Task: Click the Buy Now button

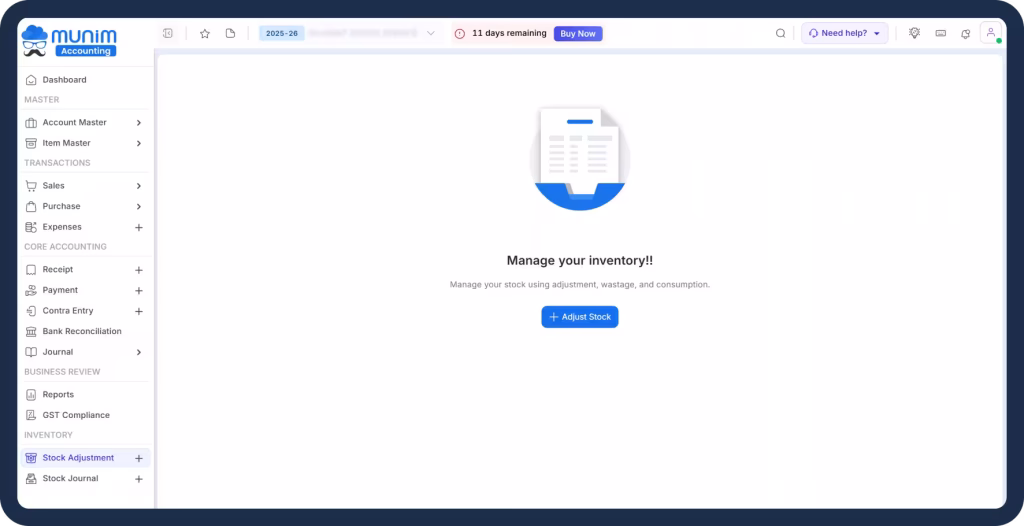Action: coord(578,33)
